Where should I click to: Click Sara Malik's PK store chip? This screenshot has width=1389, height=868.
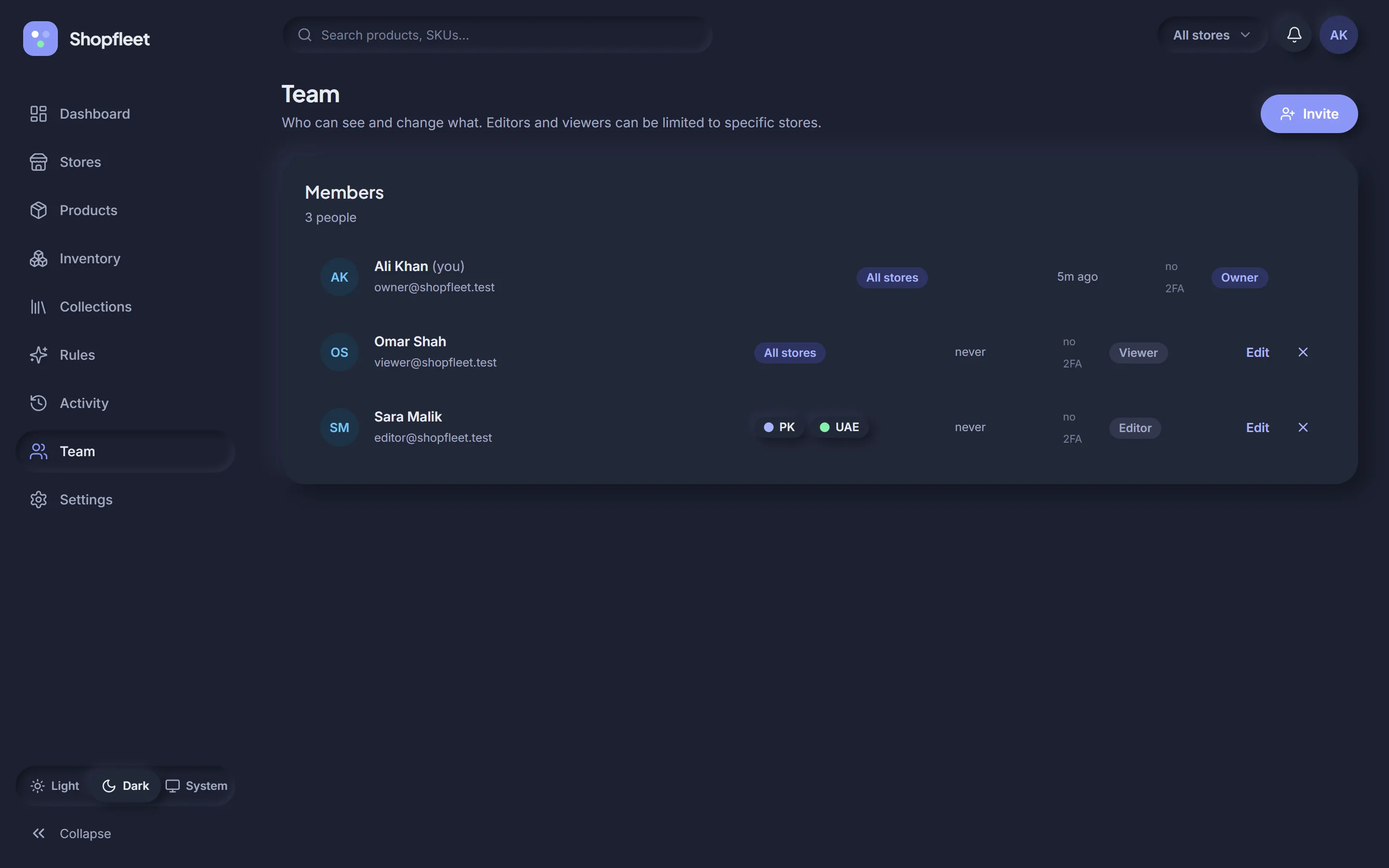[x=779, y=427]
